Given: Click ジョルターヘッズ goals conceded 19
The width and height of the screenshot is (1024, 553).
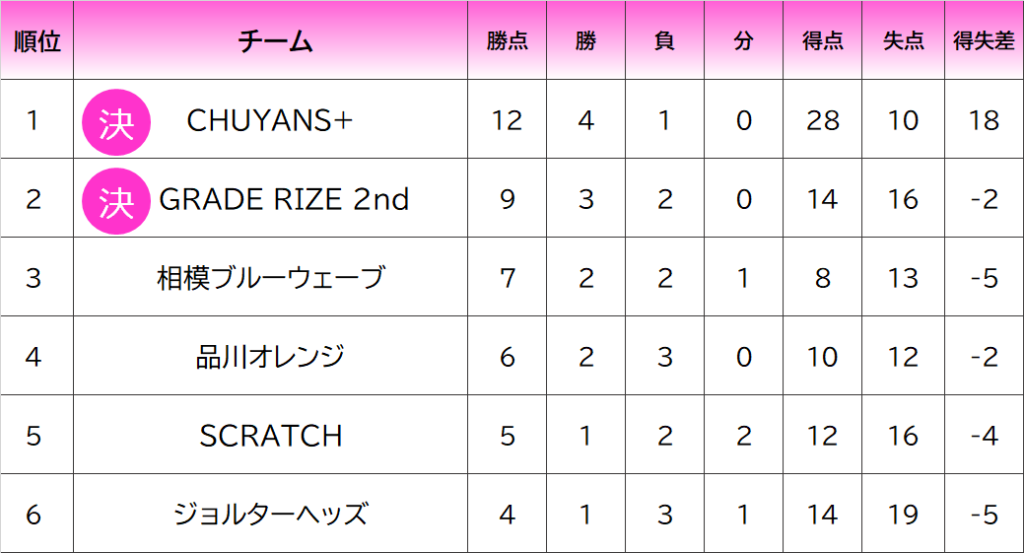Looking at the screenshot, I should pyautogui.click(x=903, y=514).
